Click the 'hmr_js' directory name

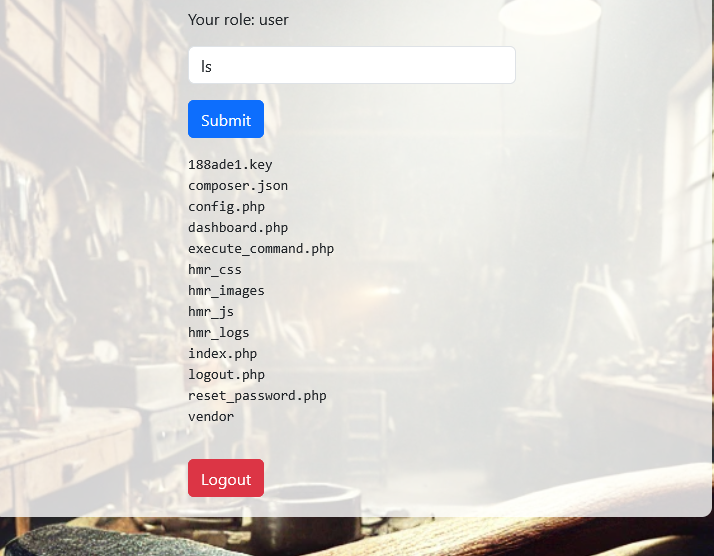[211, 311]
